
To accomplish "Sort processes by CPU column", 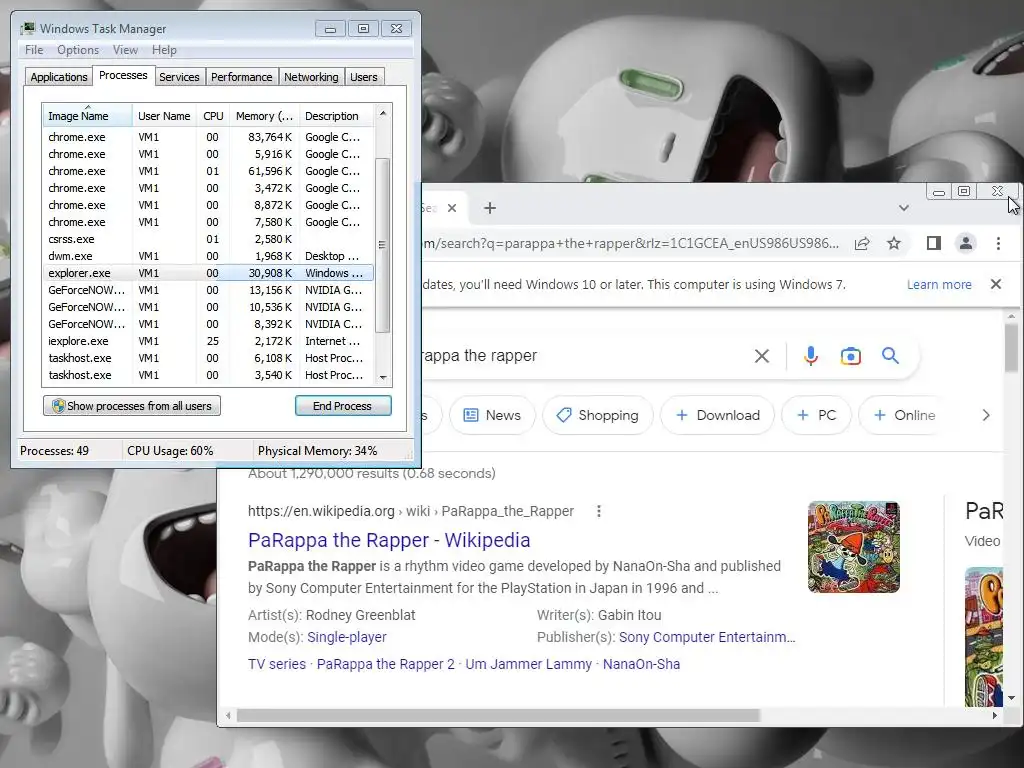I will pyautogui.click(x=213, y=116).
